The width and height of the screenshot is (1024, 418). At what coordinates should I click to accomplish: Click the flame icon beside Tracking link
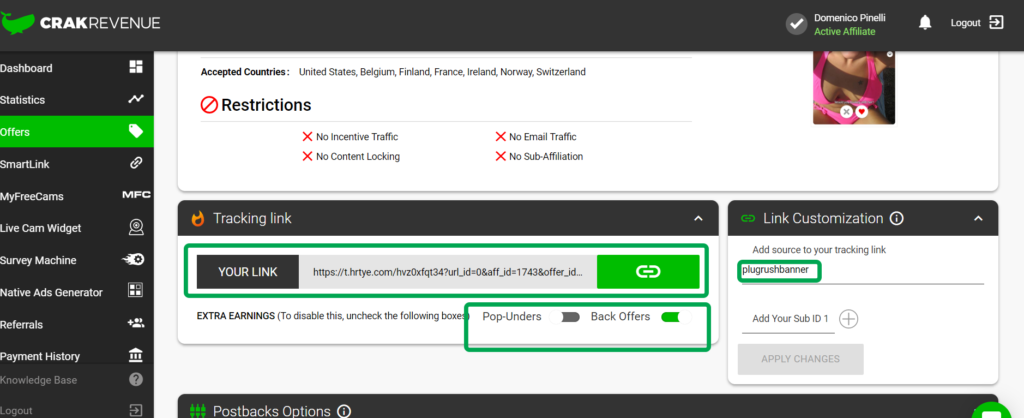tap(198, 218)
